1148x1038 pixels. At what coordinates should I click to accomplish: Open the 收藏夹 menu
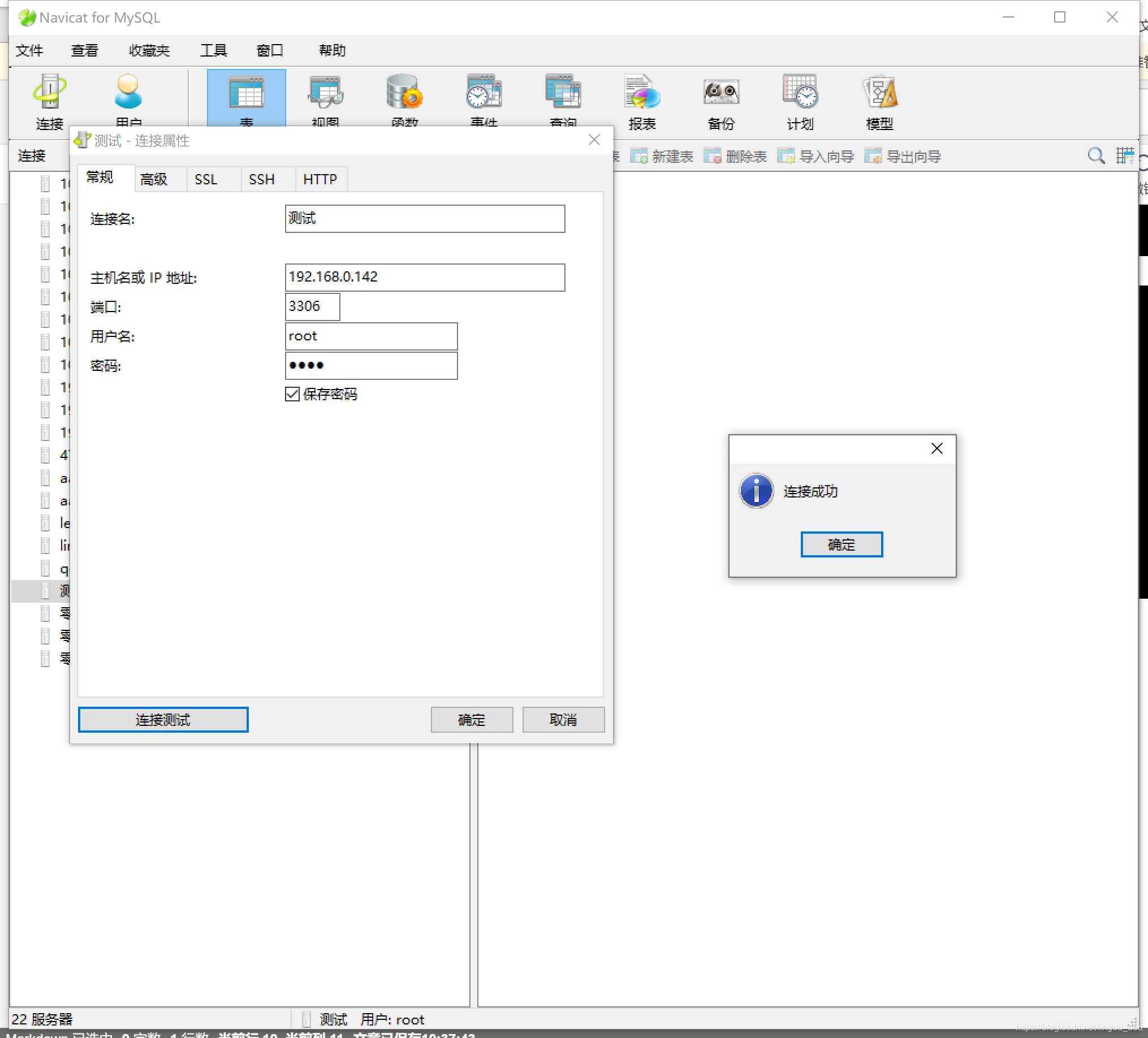pyautogui.click(x=149, y=51)
